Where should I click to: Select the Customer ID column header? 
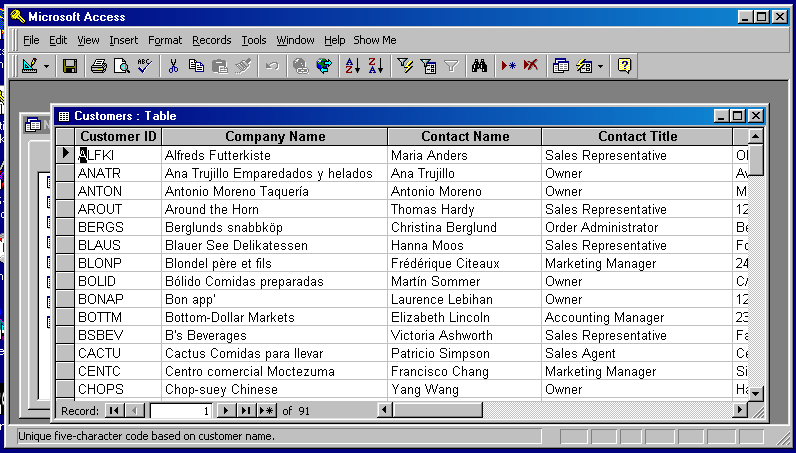[x=118, y=137]
